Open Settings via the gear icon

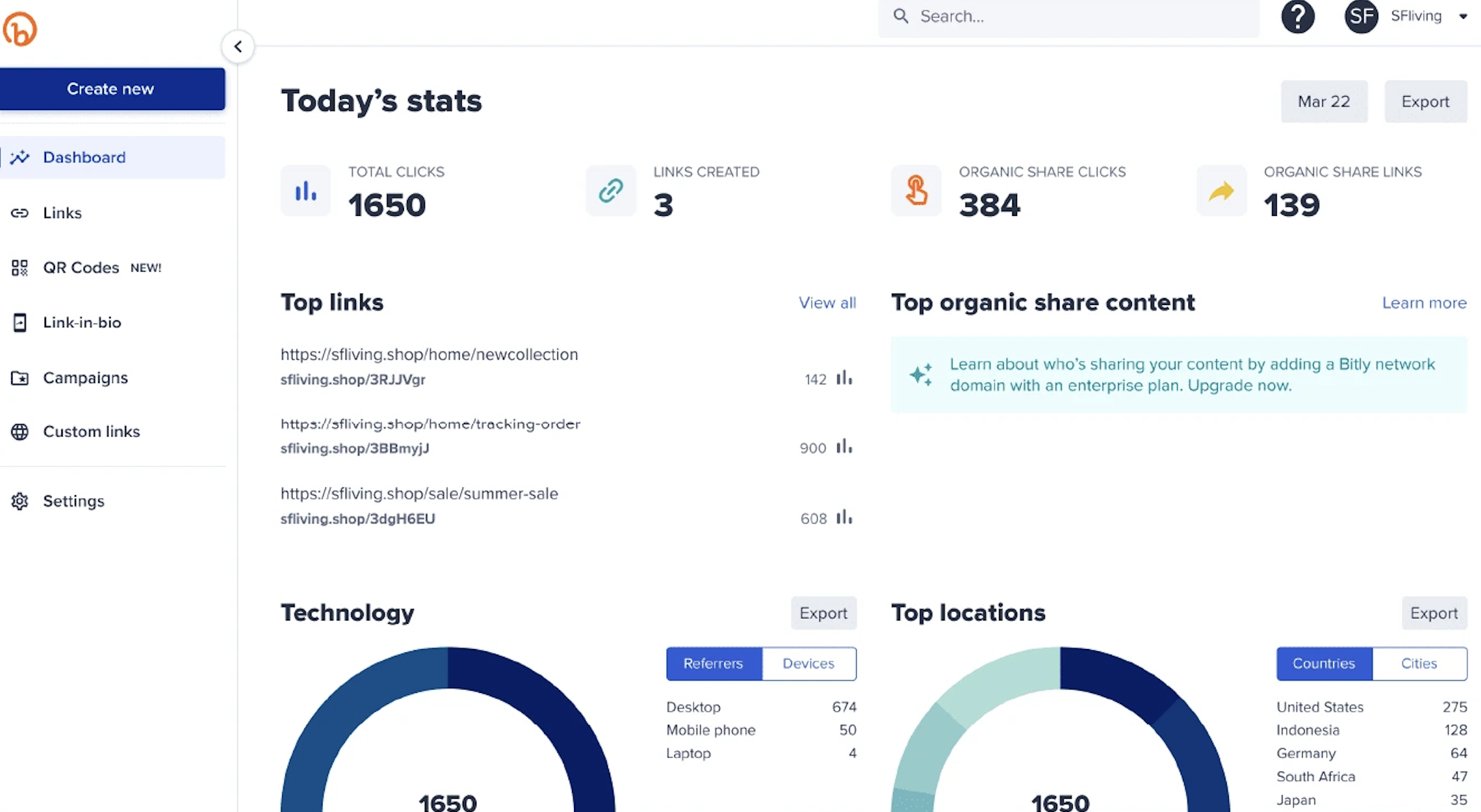click(20, 501)
